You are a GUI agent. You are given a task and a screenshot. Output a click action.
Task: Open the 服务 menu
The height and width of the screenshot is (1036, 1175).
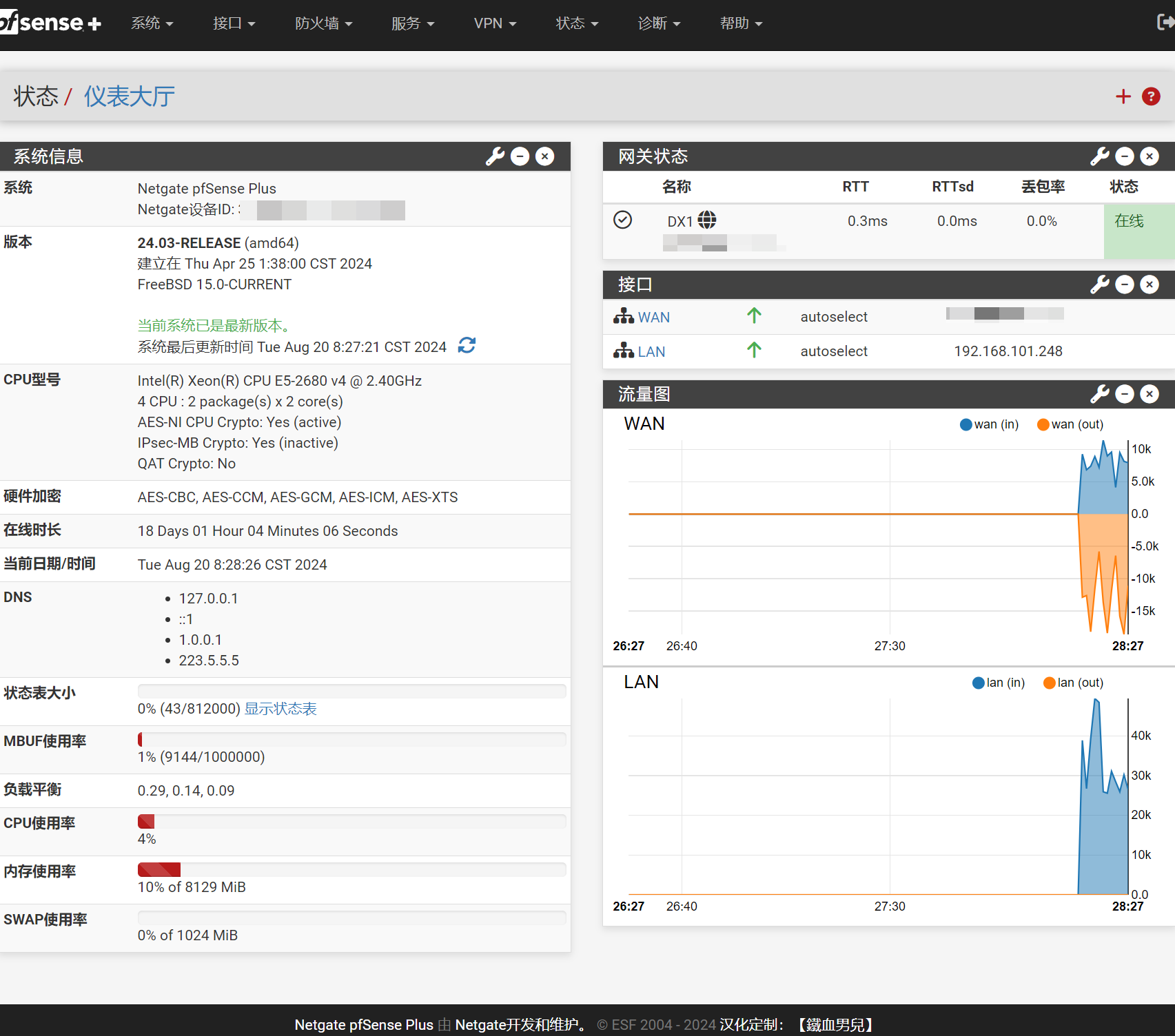(x=412, y=23)
